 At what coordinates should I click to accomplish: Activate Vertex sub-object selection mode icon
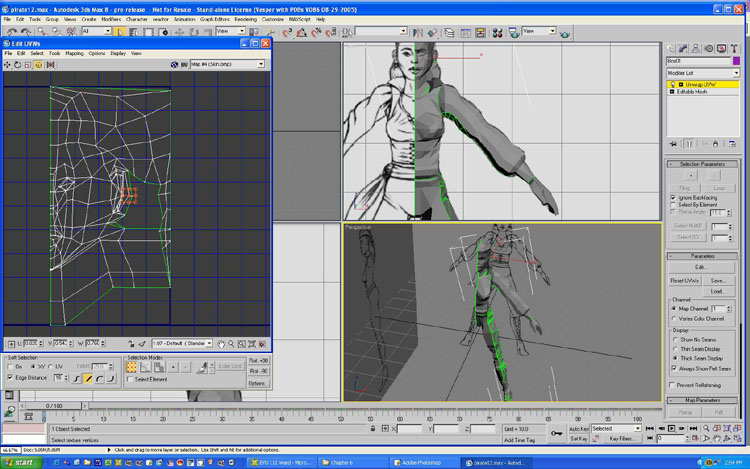point(131,367)
